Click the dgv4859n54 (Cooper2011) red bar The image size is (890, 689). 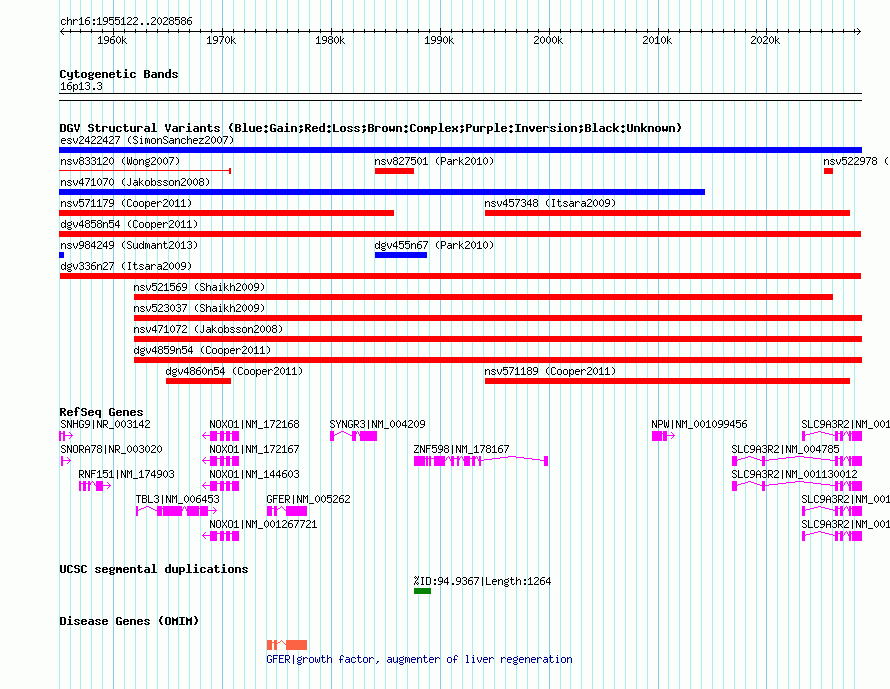[498, 360]
